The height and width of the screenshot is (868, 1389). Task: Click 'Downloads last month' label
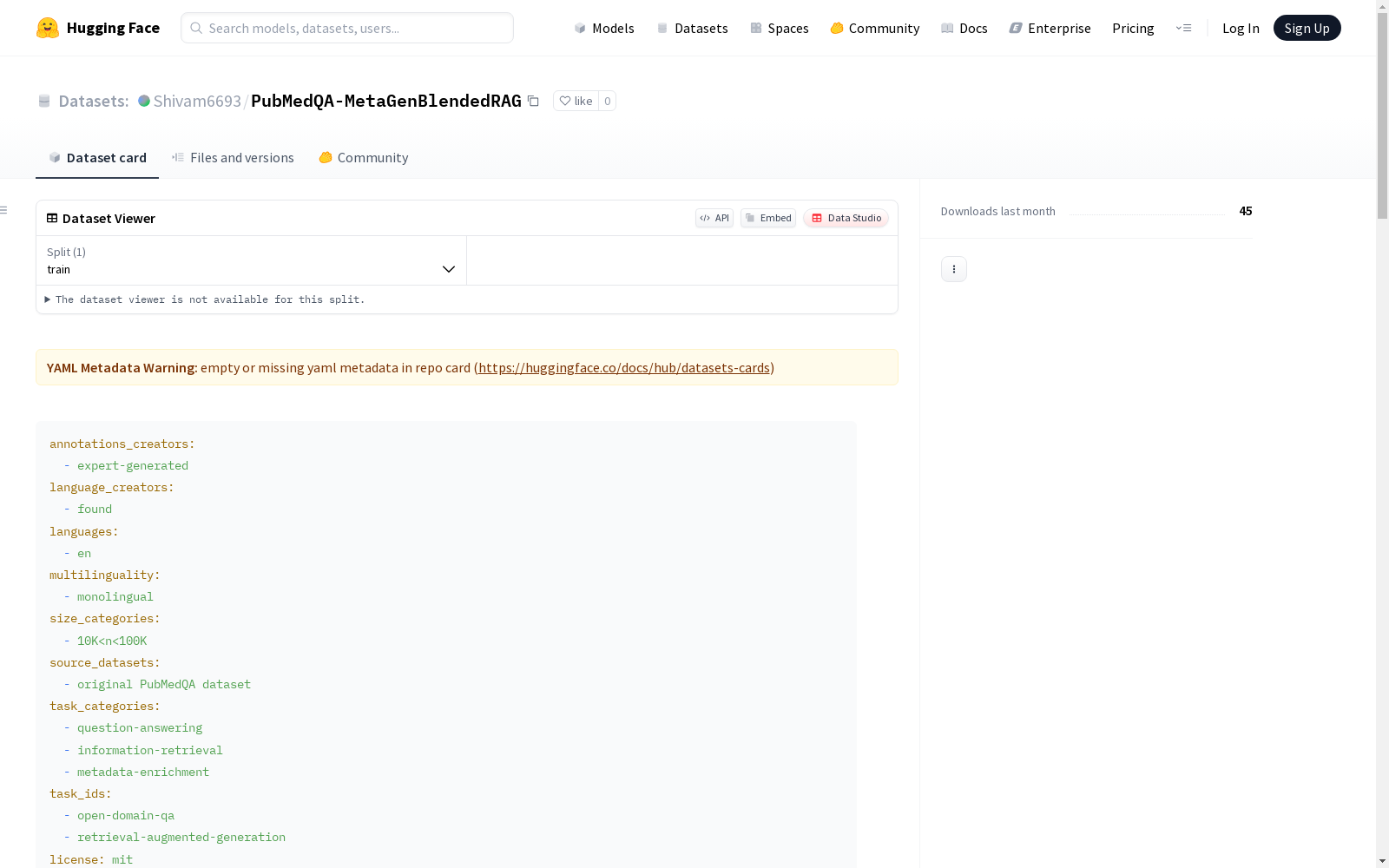point(998,211)
